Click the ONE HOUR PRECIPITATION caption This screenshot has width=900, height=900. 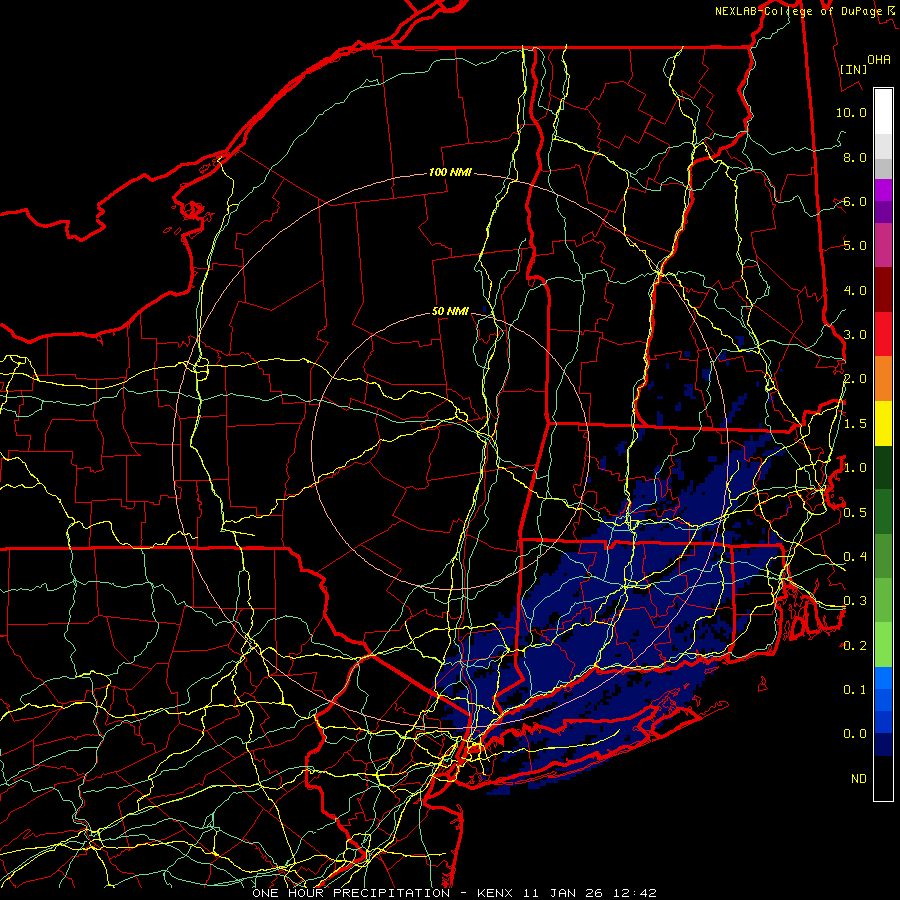tap(351, 893)
